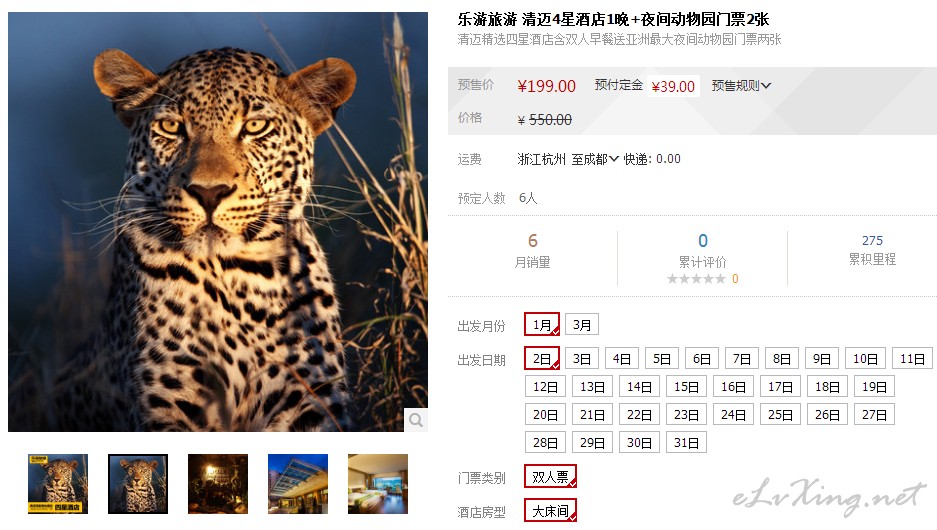The image size is (937, 530).
Task: View the hotel bedroom thumbnail
Action: pyautogui.click(x=378, y=484)
